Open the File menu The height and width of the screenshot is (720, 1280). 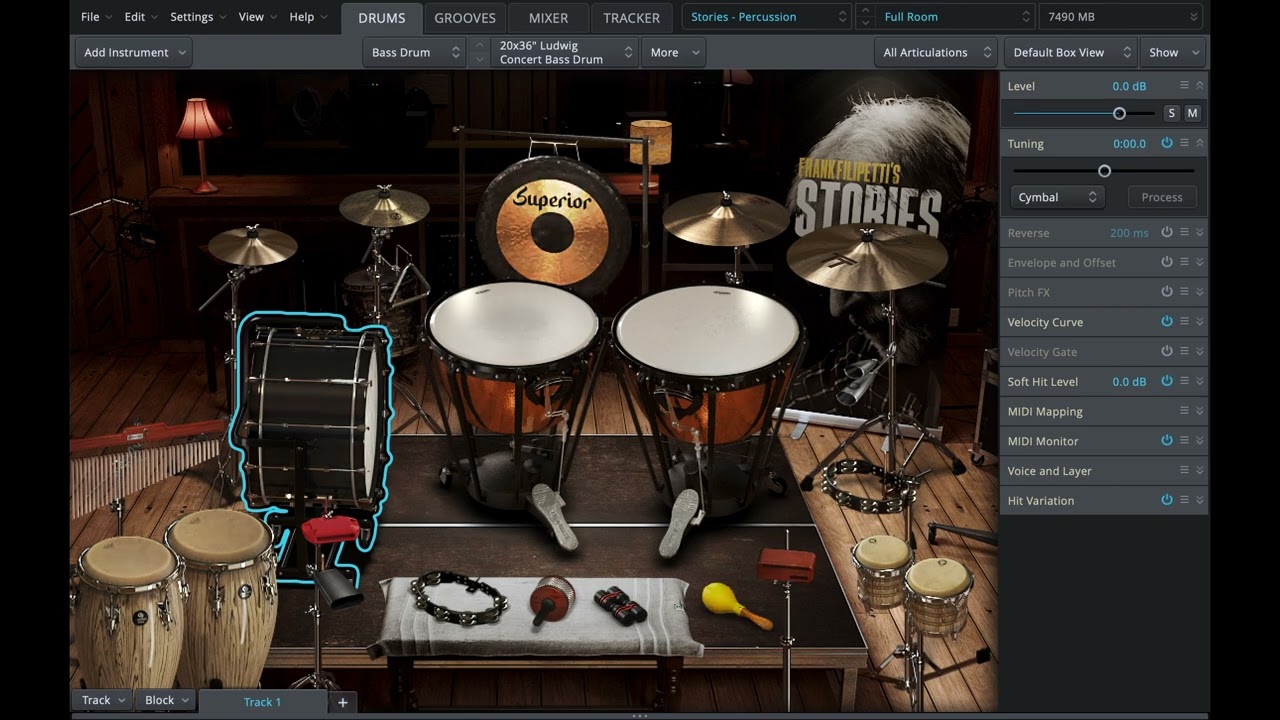pos(96,17)
